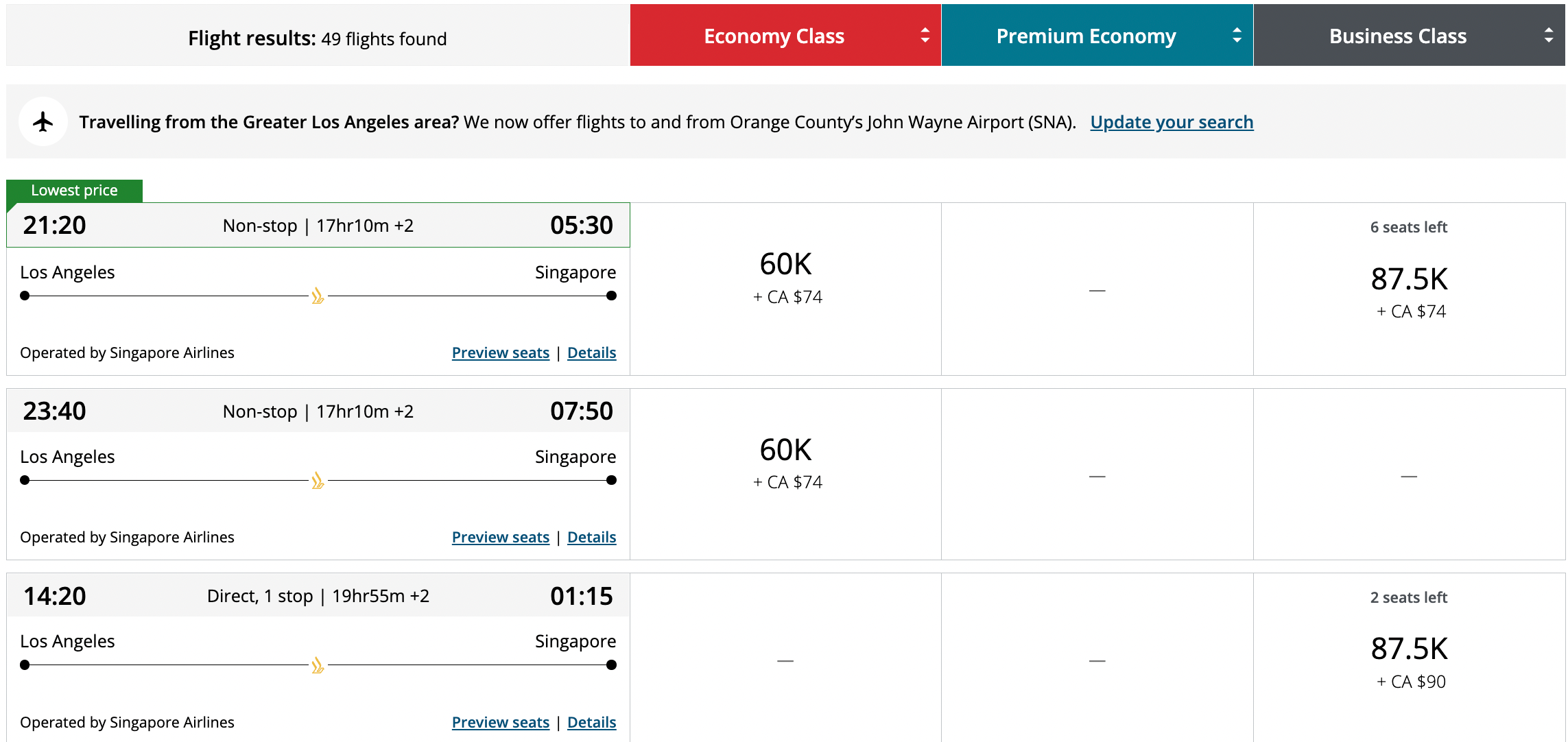Click the Singapore Airlines logo on the first flight path
1568x742 pixels.
(x=316, y=296)
